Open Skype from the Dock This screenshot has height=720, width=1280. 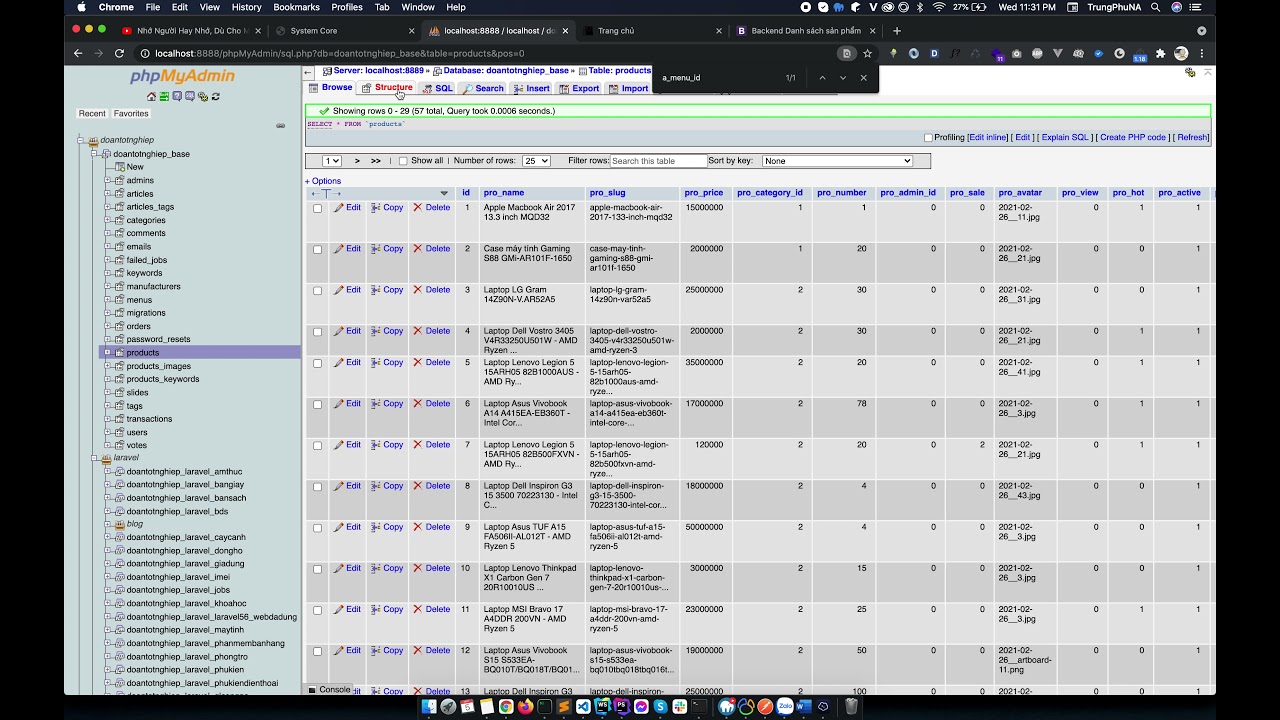coord(661,707)
